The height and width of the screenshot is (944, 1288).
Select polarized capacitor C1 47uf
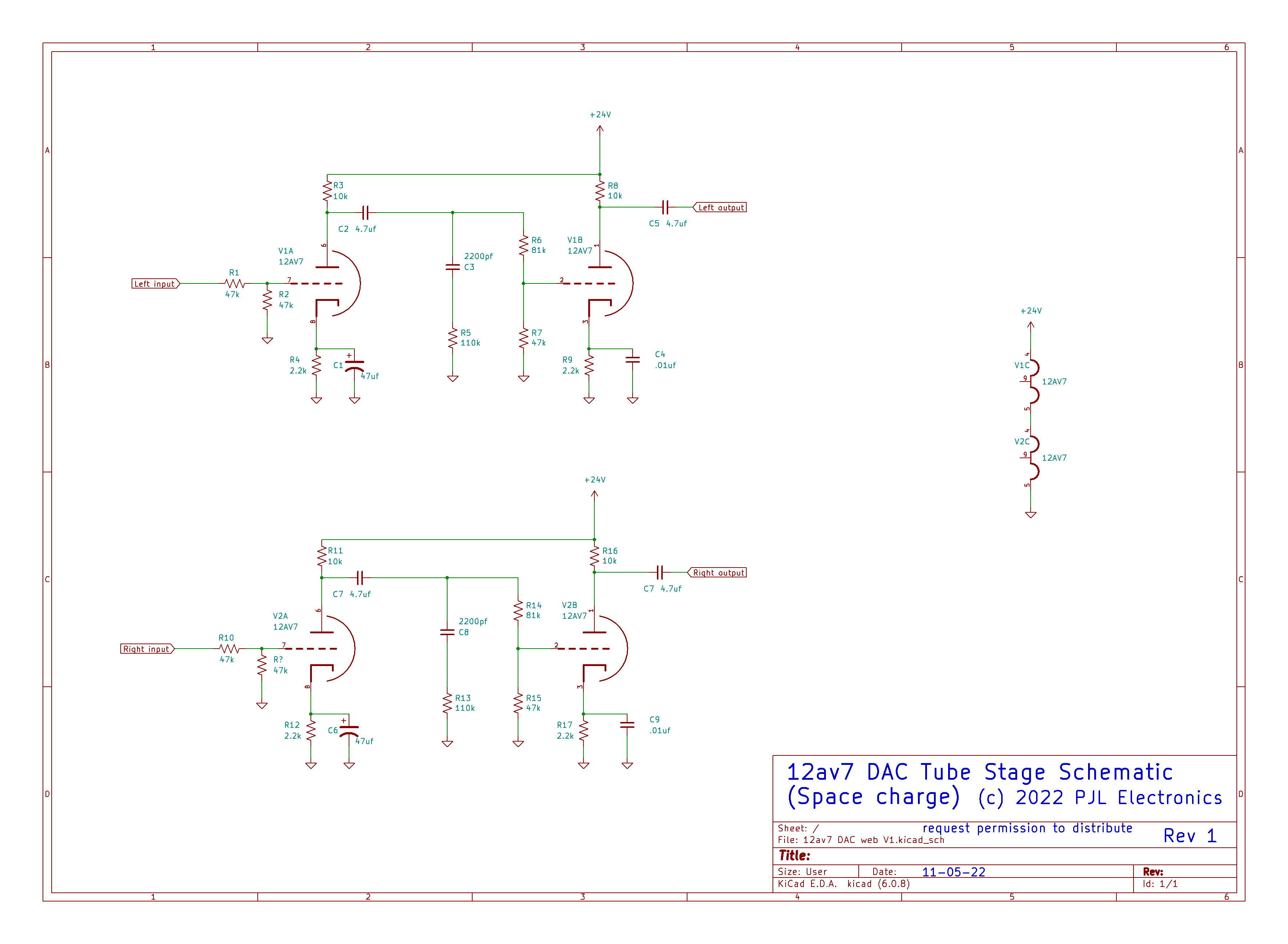coord(354,366)
